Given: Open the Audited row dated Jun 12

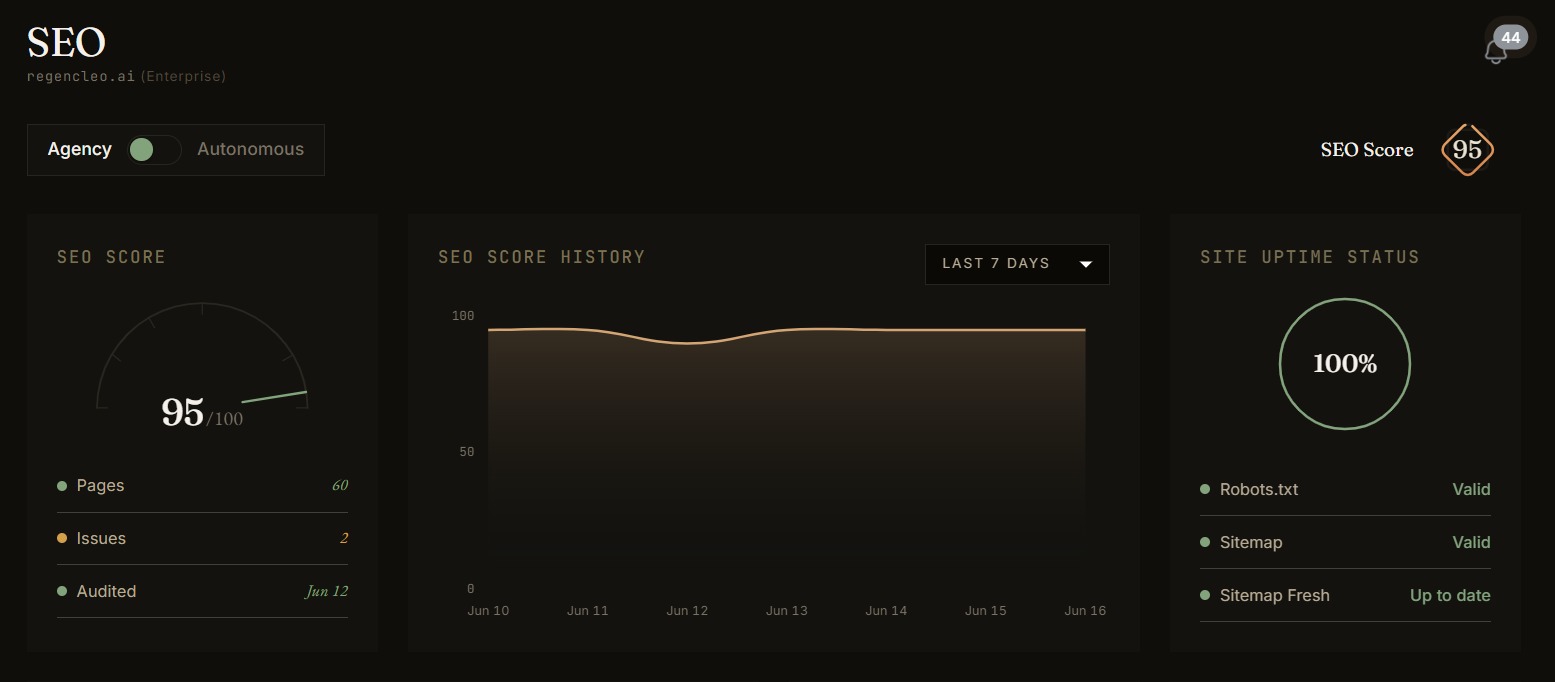Looking at the screenshot, I should point(202,592).
